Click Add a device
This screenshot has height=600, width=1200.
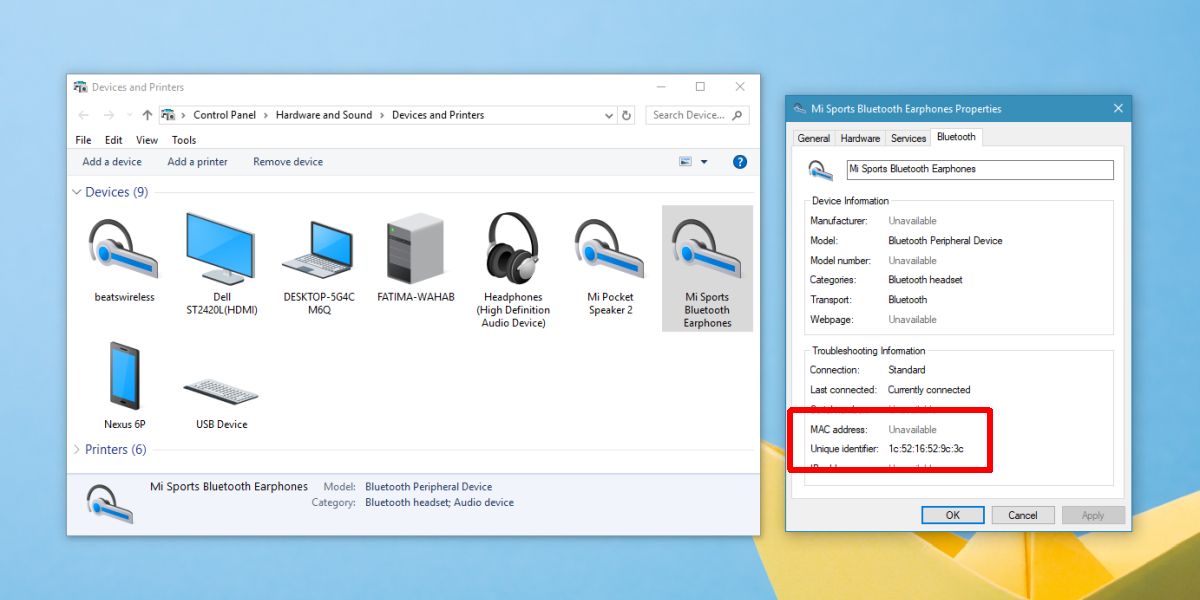tap(112, 161)
